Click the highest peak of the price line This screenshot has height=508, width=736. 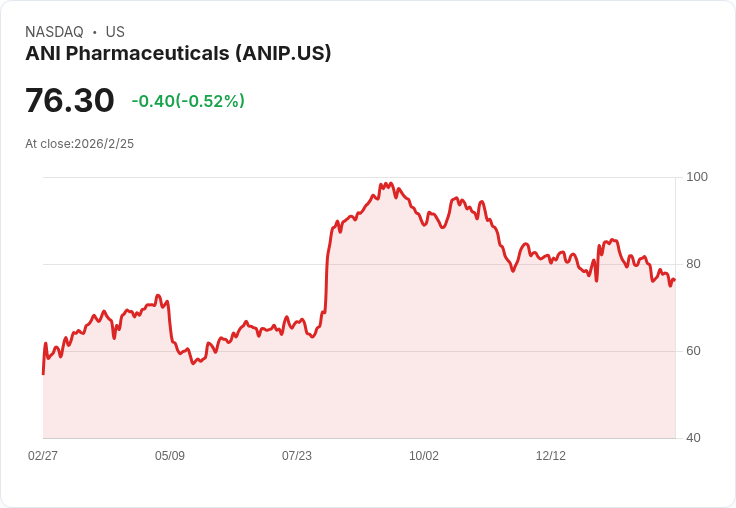tap(390, 184)
